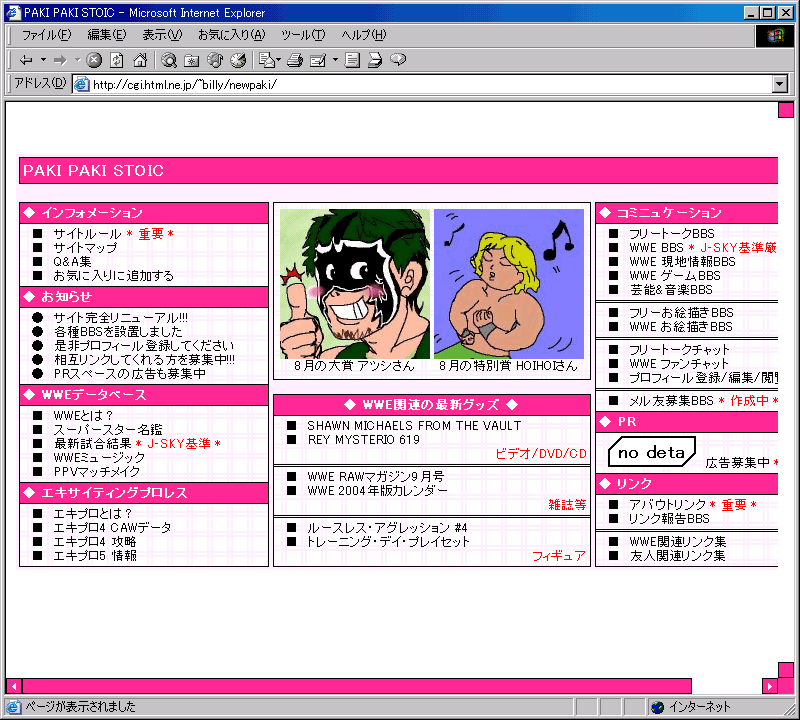The image size is (800, 720).
Task: Open the address bar dropdown list
Action: coord(780,84)
